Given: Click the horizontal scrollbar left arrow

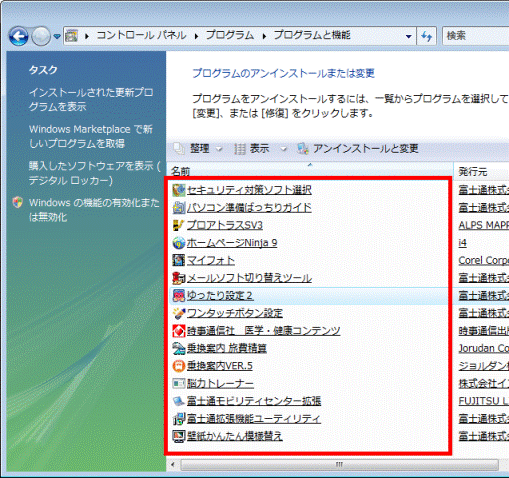Looking at the screenshot, I should [x=173, y=464].
